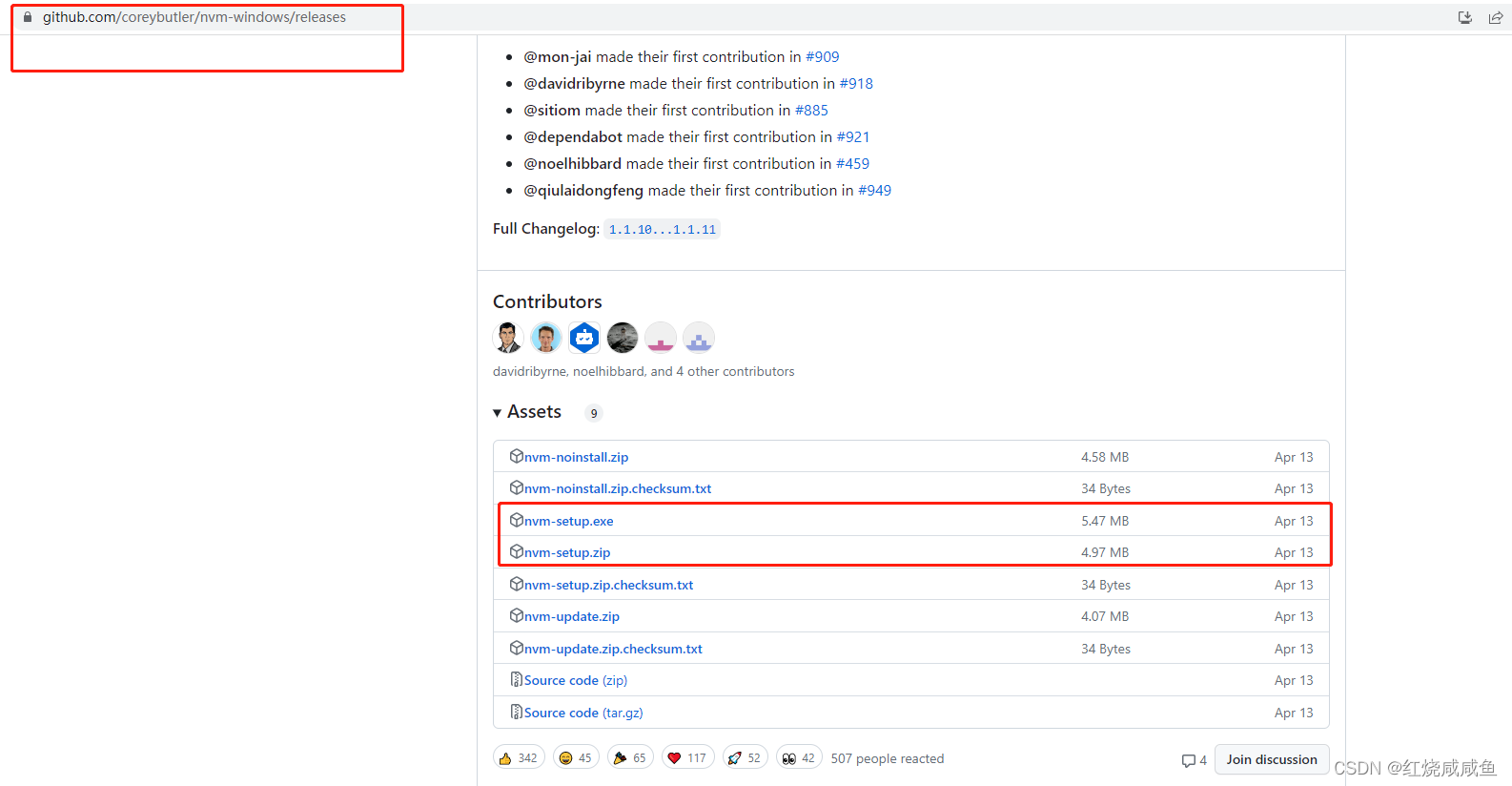Download nvm-update.zip
Image resolution: width=1512 pixels, height=786 pixels.
coord(572,616)
